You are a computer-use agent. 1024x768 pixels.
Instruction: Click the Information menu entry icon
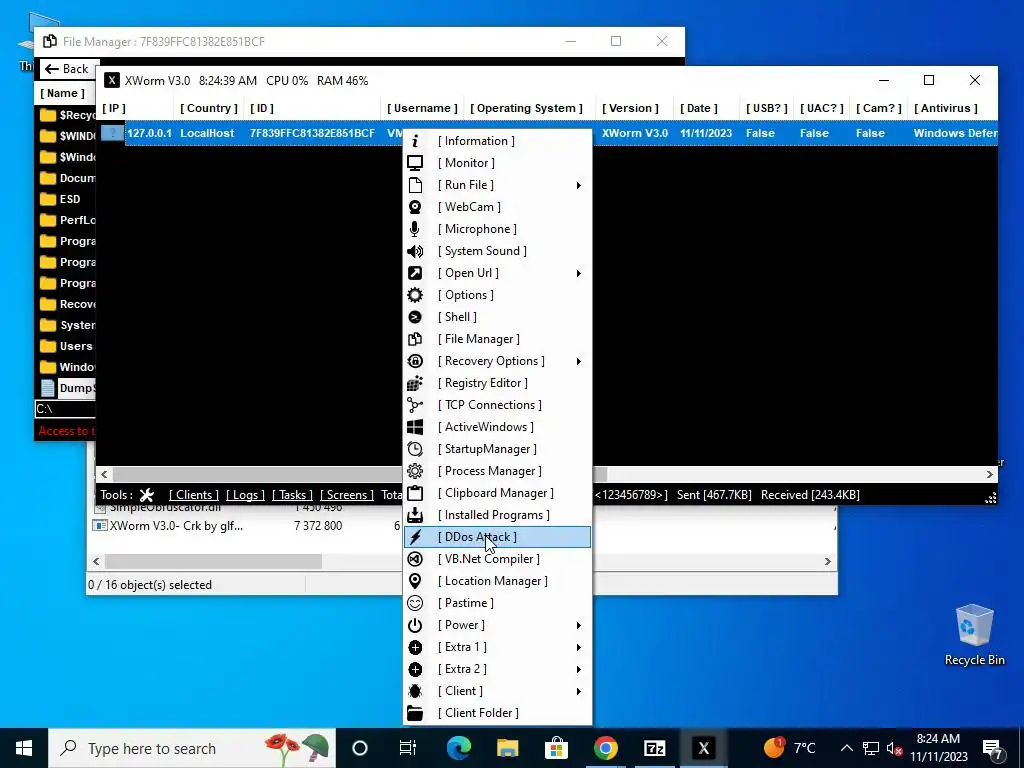click(x=415, y=141)
